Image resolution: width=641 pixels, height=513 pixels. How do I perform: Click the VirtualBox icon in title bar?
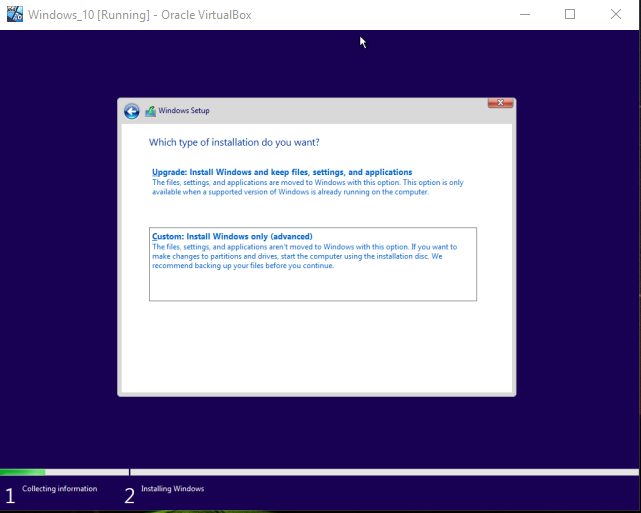coord(13,14)
